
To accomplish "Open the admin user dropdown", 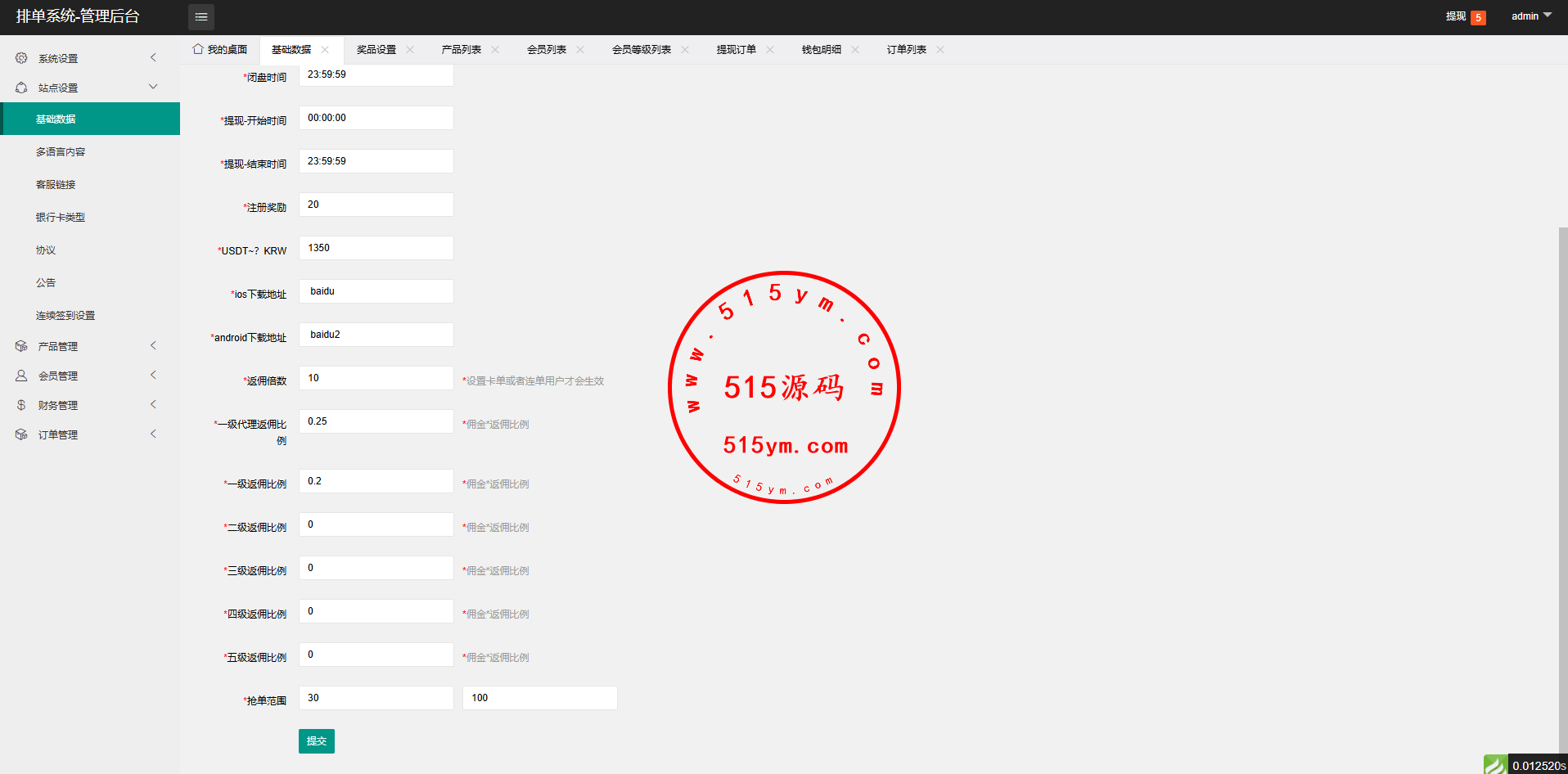I will 1530,16.
